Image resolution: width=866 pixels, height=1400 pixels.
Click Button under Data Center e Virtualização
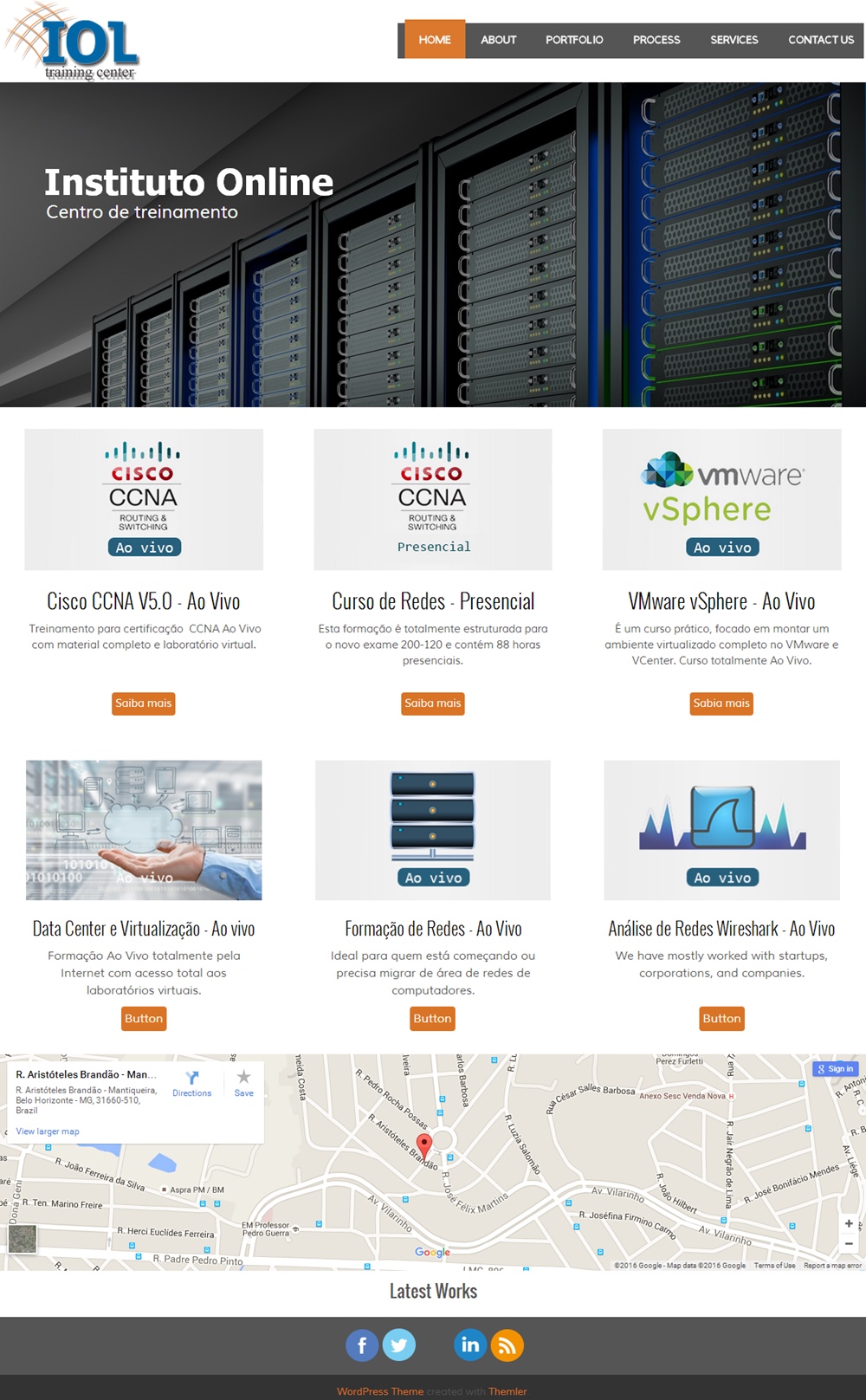(144, 1019)
